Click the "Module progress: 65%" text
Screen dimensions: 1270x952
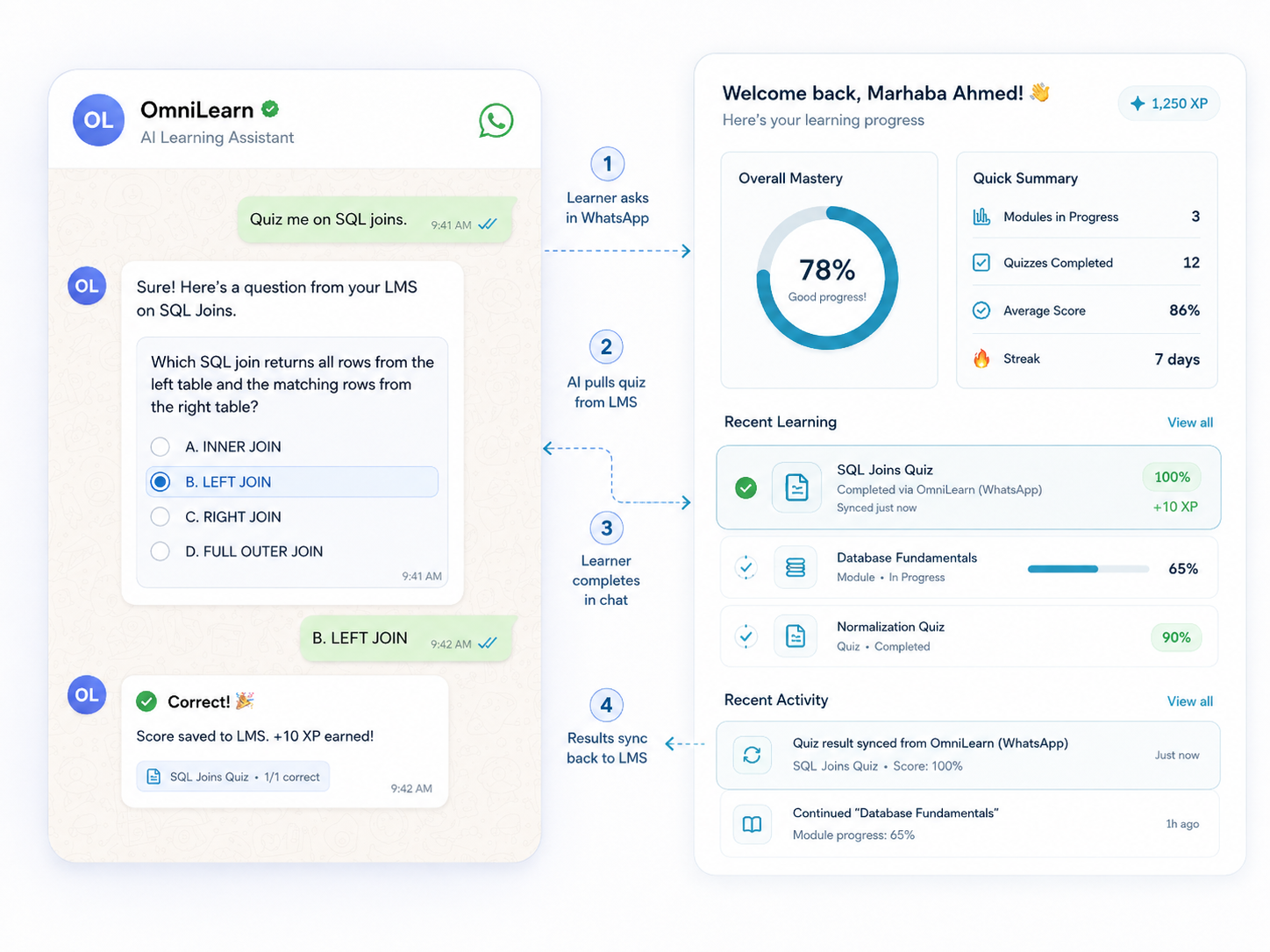(x=853, y=835)
